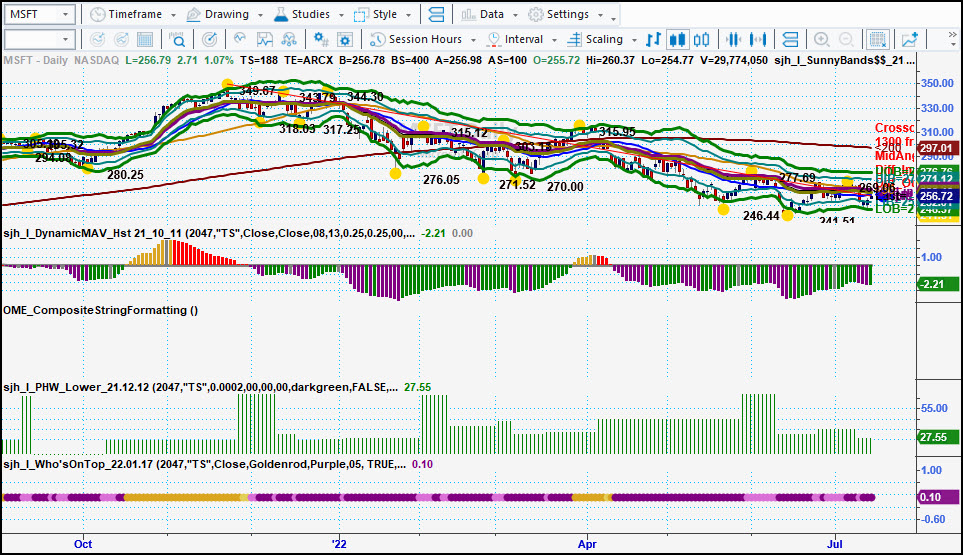Image resolution: width=963 pixels, height=555 pixels.
Task: Open the Scaling menu
Action: tap(602, 39)
